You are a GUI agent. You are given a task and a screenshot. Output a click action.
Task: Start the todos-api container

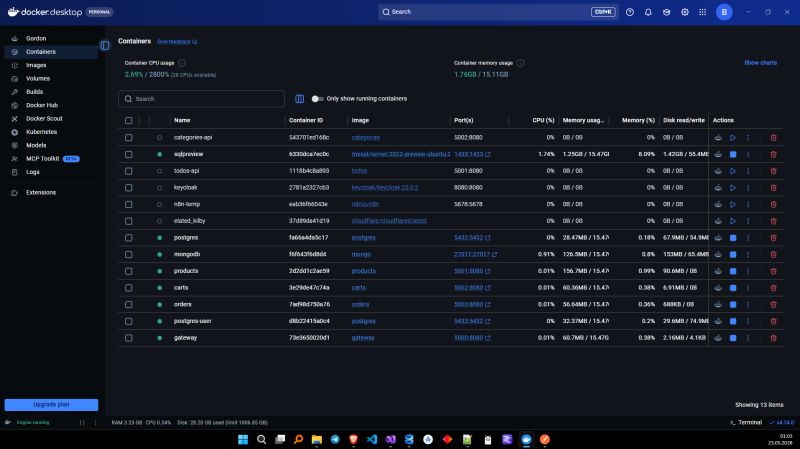pos(733,171)
